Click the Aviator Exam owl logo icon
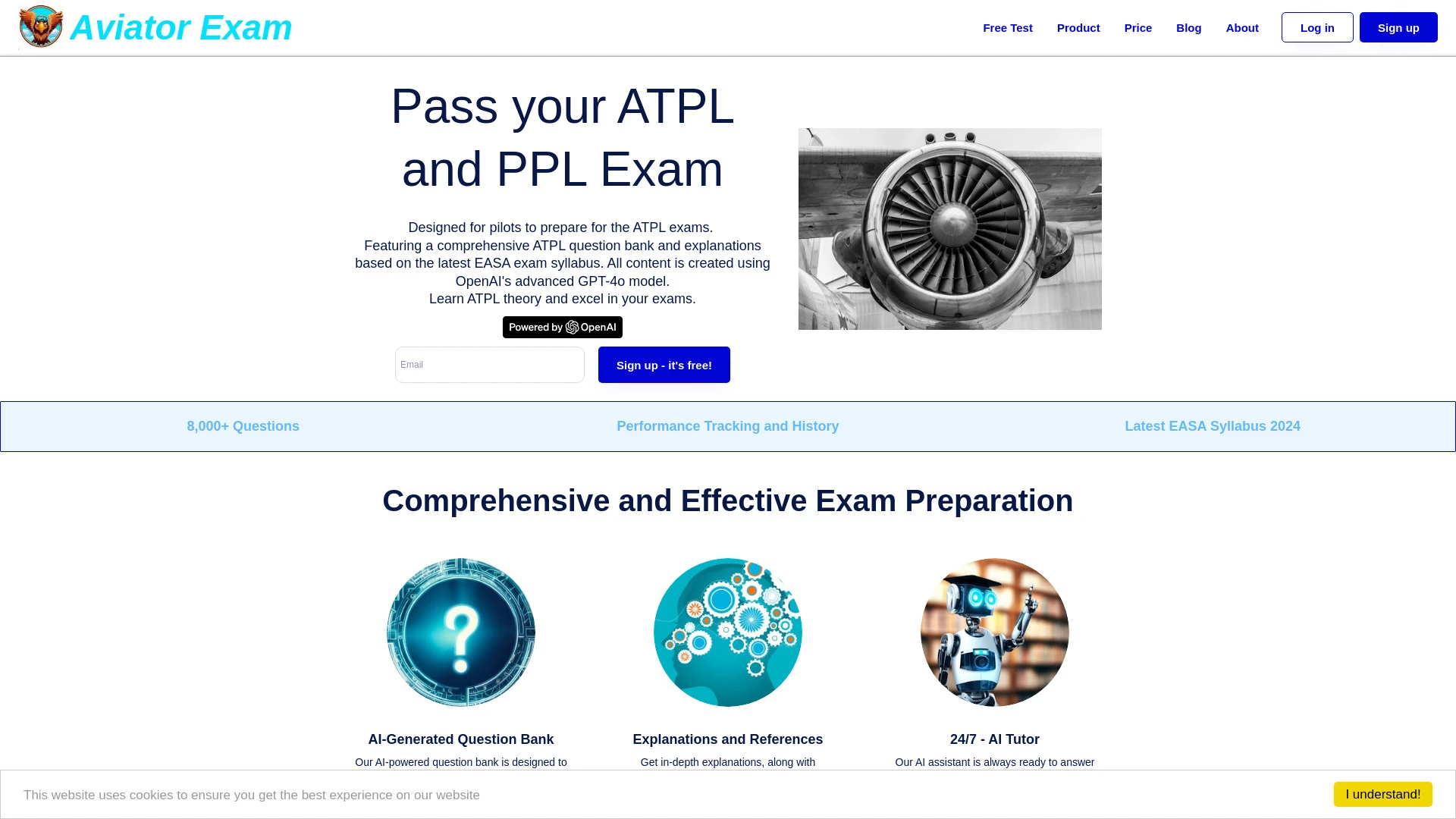Image resolution: width=1456 pixels, height=819 pixels. (40, 27)
